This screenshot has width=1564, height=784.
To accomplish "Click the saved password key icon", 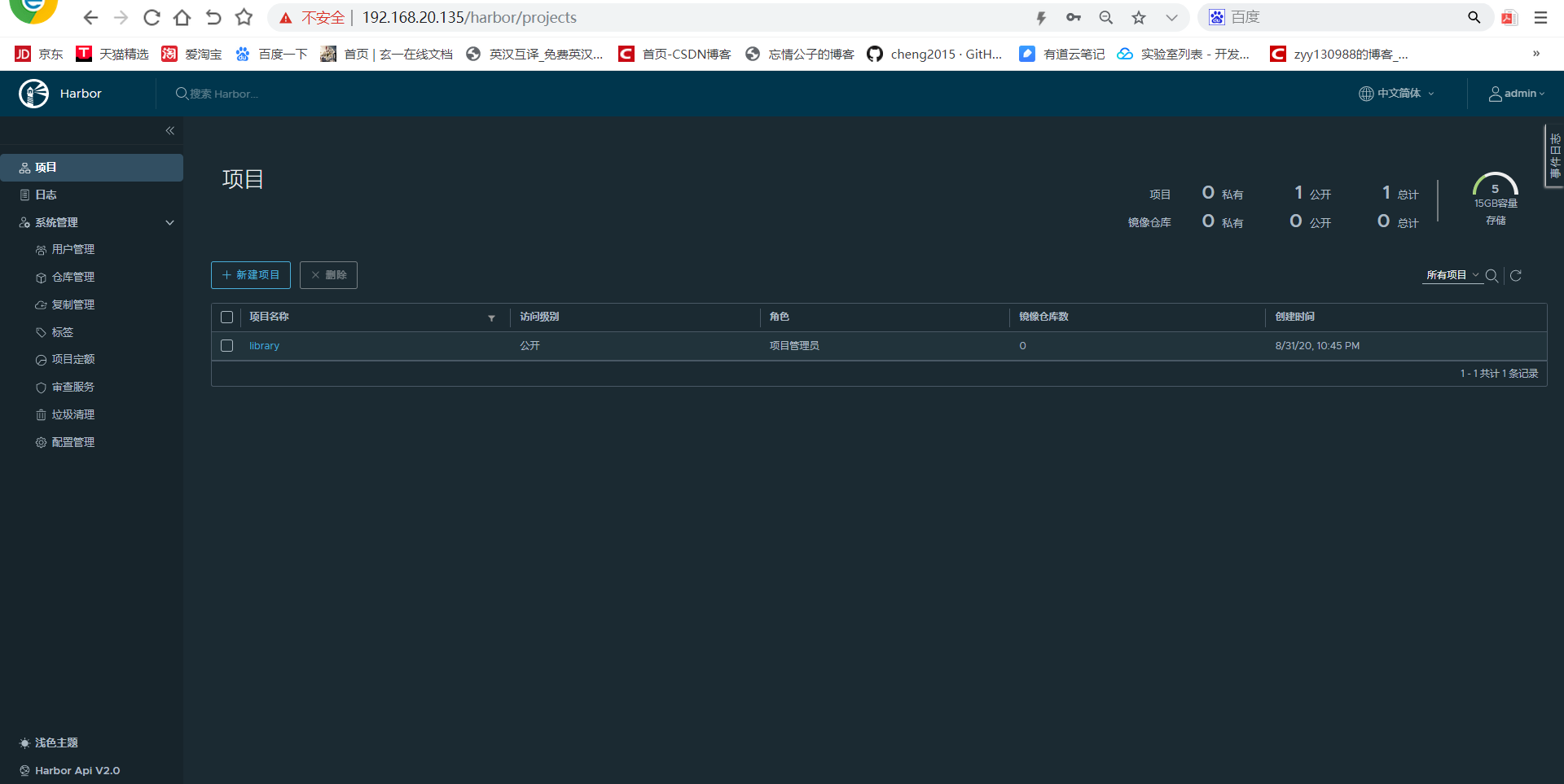I will [x=1074, y=17].
